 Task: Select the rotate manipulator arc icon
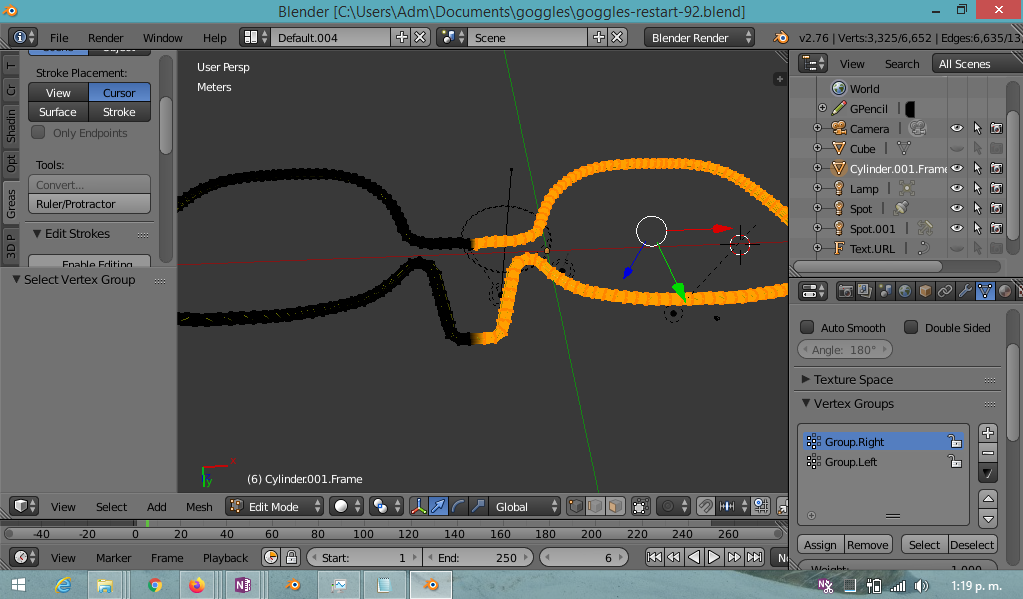[458, 506]
